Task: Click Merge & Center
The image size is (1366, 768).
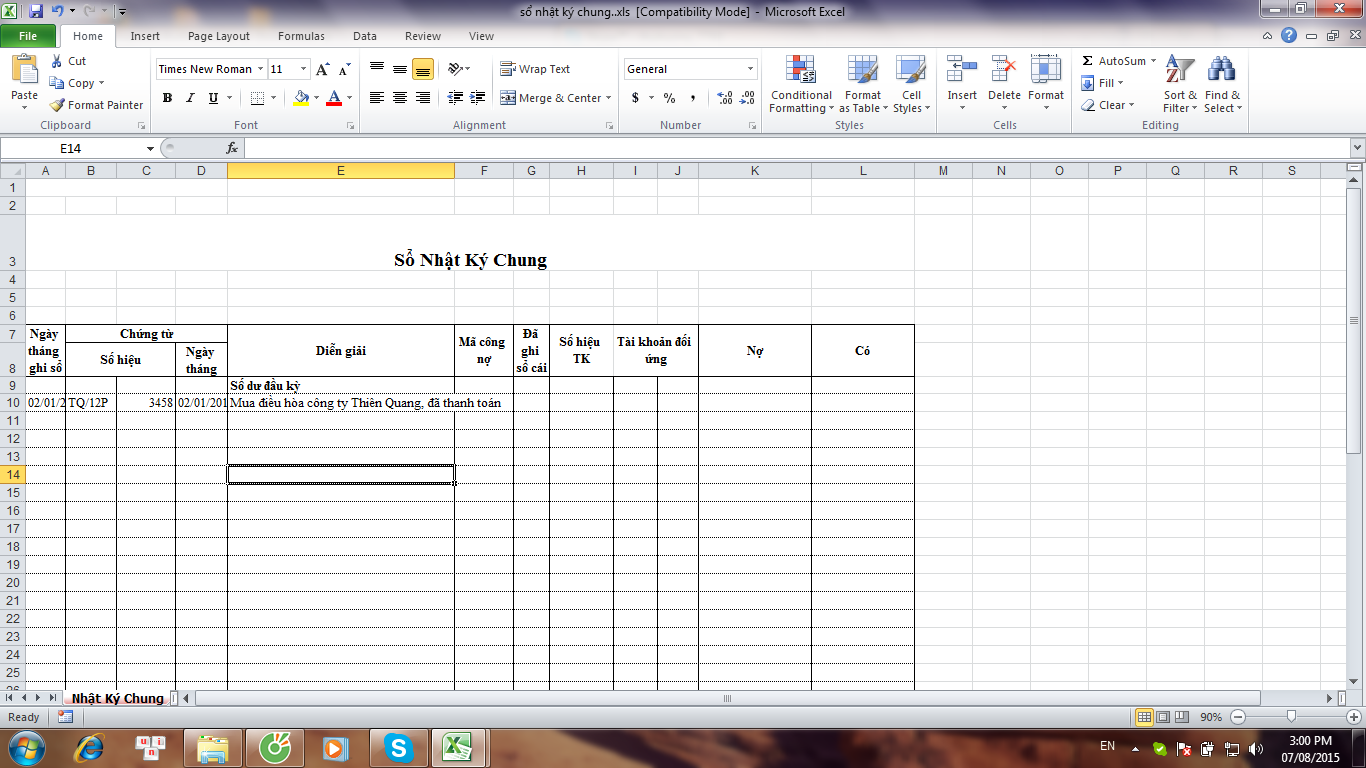Action: point(551,98)
